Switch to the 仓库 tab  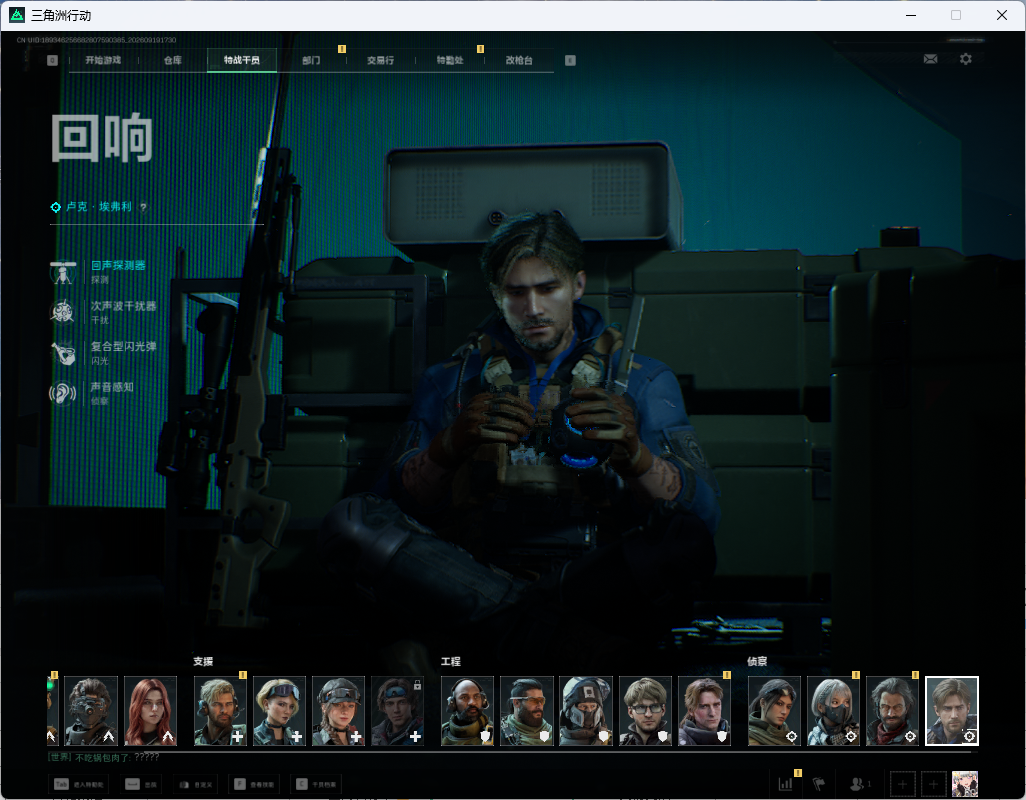(173, 60)
